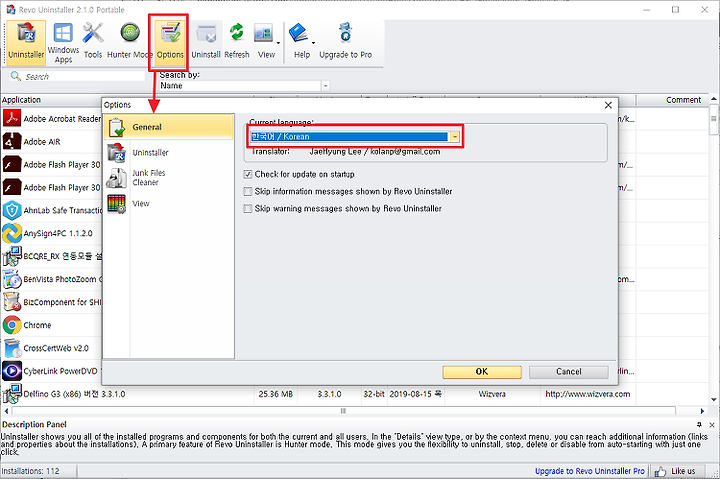Open the View toolbar icon
The height and width of the screenshot is (479, 720).
[x=264, y=34]
